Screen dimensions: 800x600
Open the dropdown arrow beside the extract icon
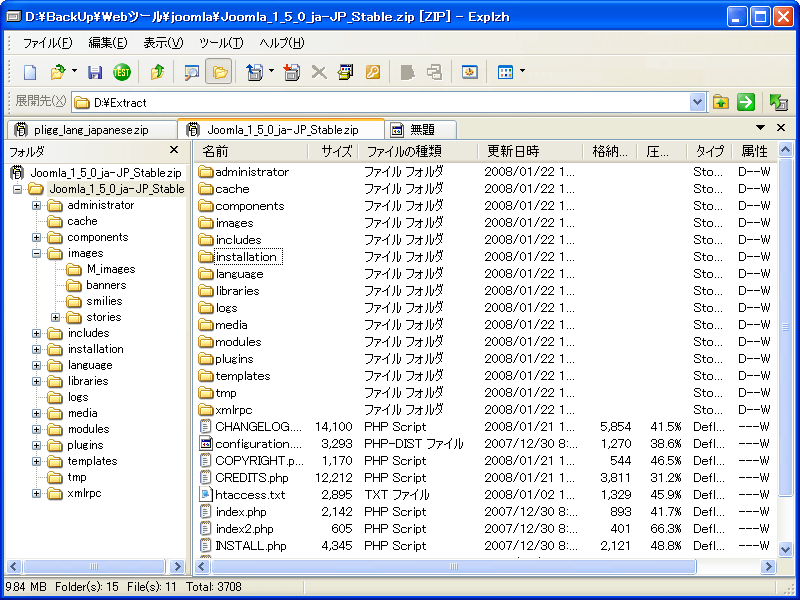coord(271,71)
